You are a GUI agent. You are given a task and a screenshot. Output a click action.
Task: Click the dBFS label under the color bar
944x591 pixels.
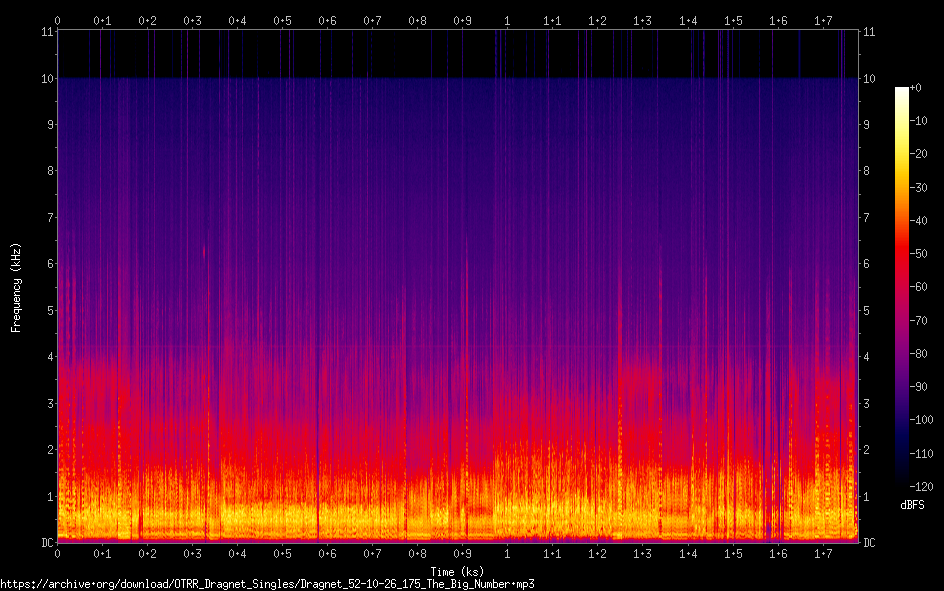[912, 507]
